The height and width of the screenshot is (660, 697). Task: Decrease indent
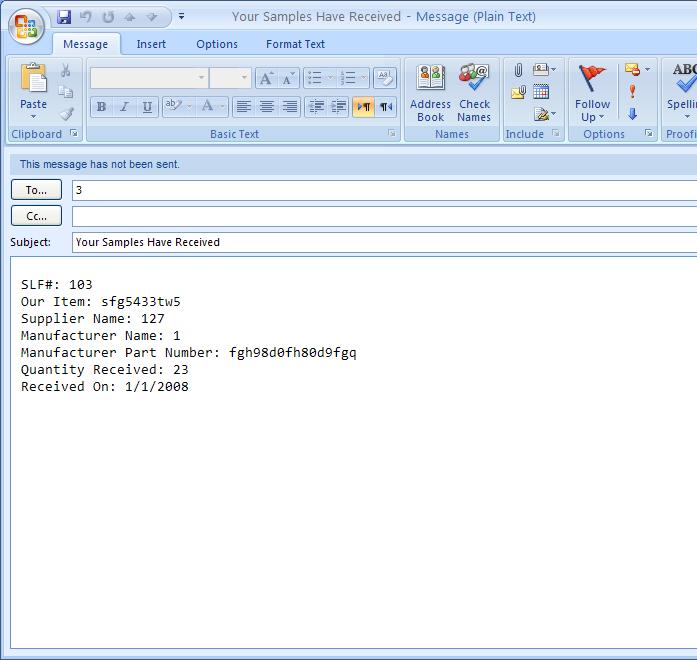[x=316, y=107]
